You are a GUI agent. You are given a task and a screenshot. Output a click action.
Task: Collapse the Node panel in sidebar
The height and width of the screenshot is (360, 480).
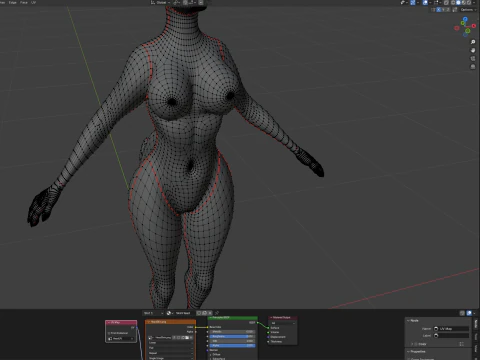[408, 321]
